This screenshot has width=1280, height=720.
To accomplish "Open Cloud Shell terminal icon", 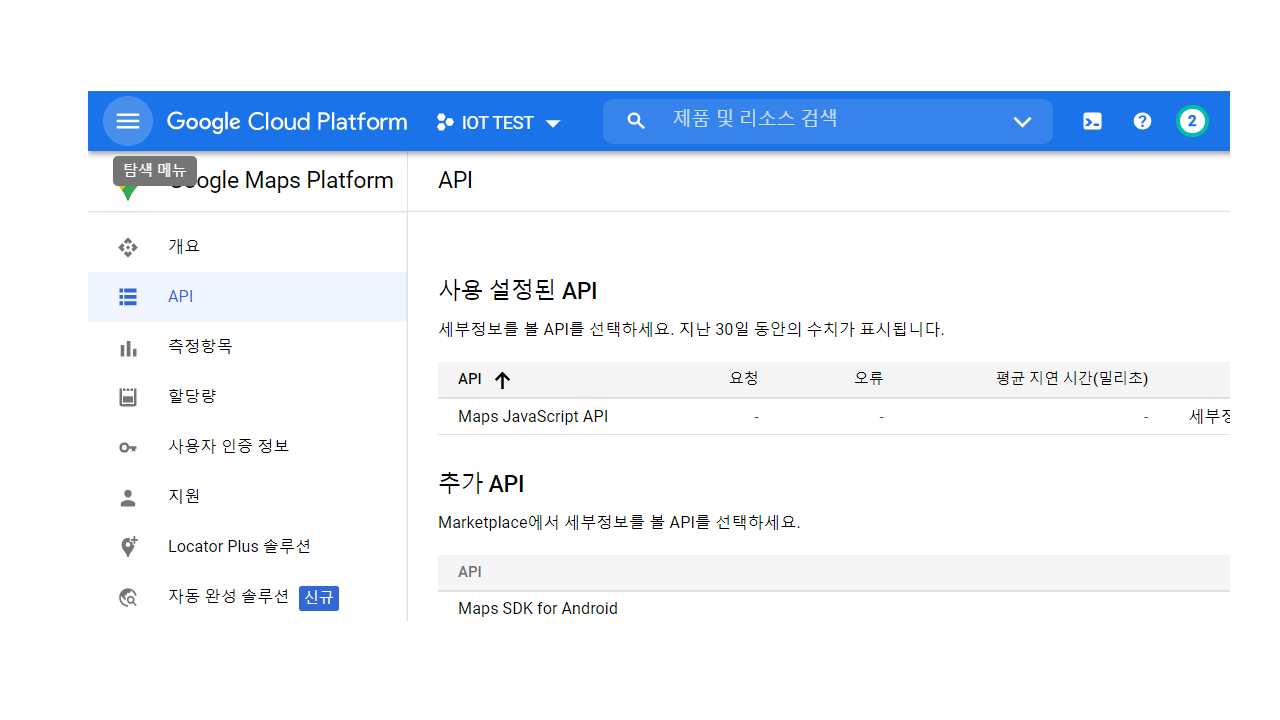I will point(1092,121).
